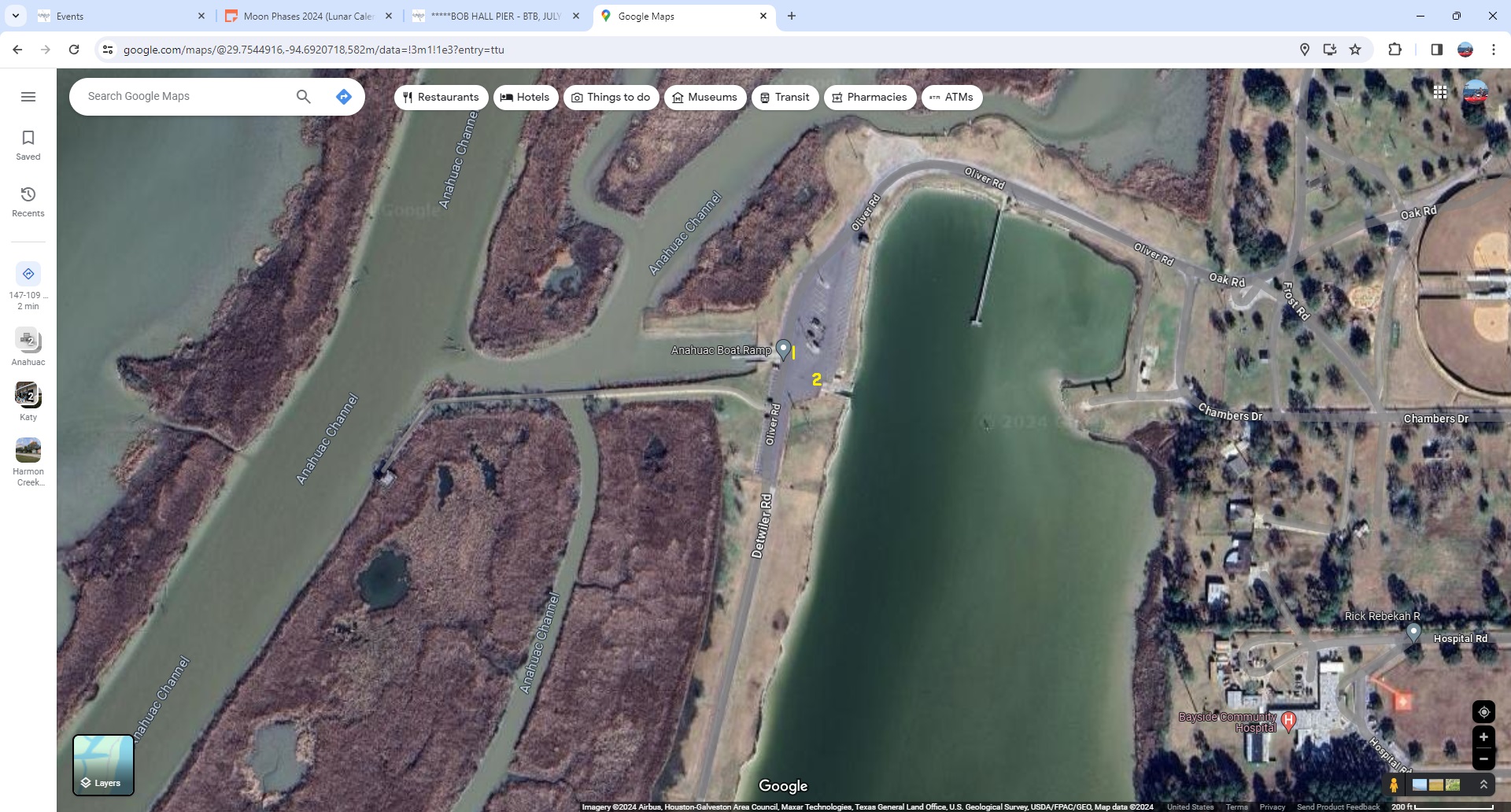
Task: Click the Directions arrow icon
Action: pos(343,97)
